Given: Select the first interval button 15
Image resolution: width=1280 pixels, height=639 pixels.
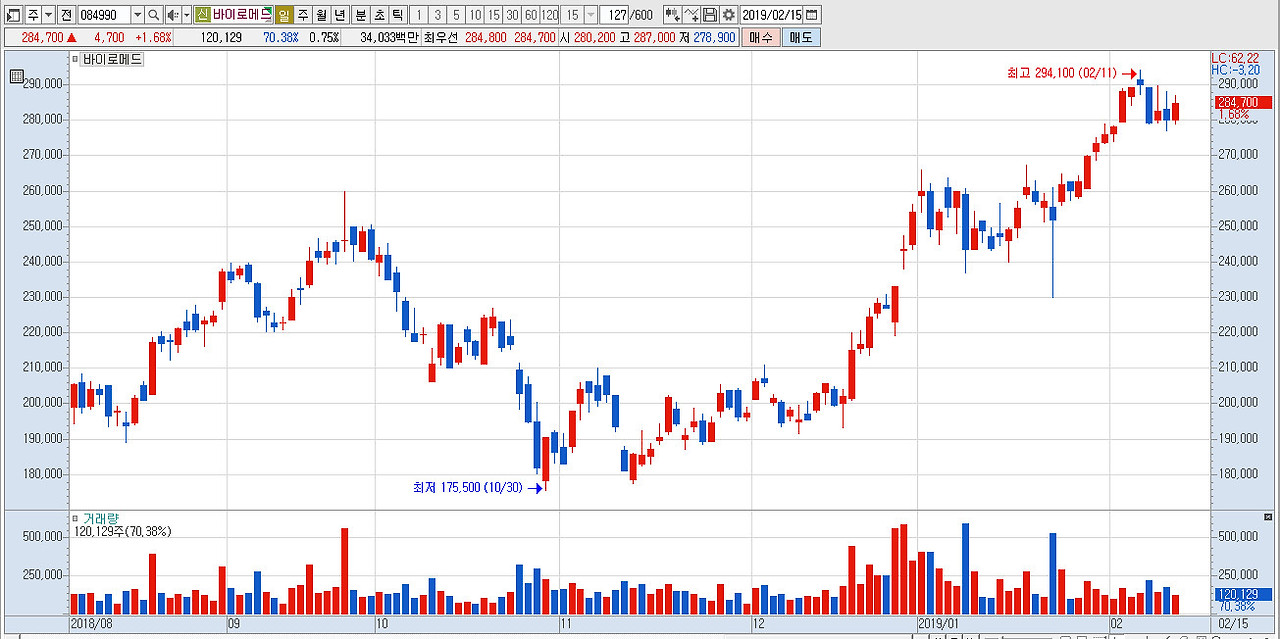Looking at the screenshot, I should click(493, 15).
